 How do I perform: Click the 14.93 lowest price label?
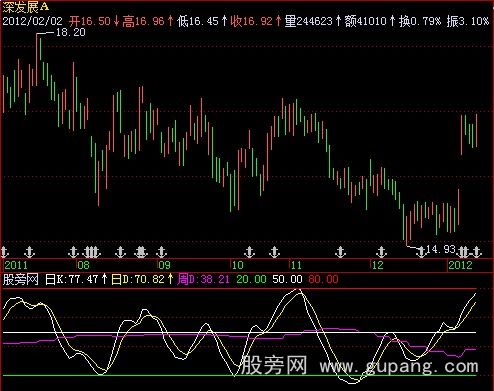(x=441, y=249)
